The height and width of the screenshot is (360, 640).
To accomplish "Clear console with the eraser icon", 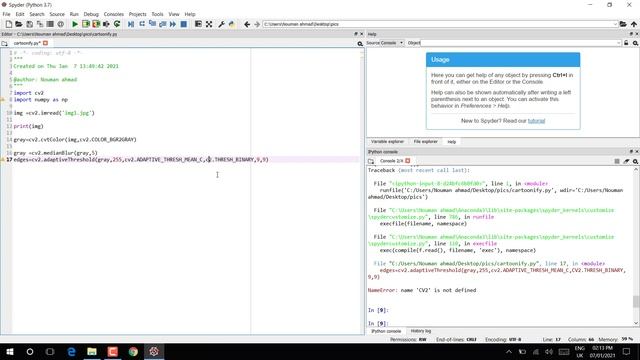I will pyautogui.click(x=626, y=161).
